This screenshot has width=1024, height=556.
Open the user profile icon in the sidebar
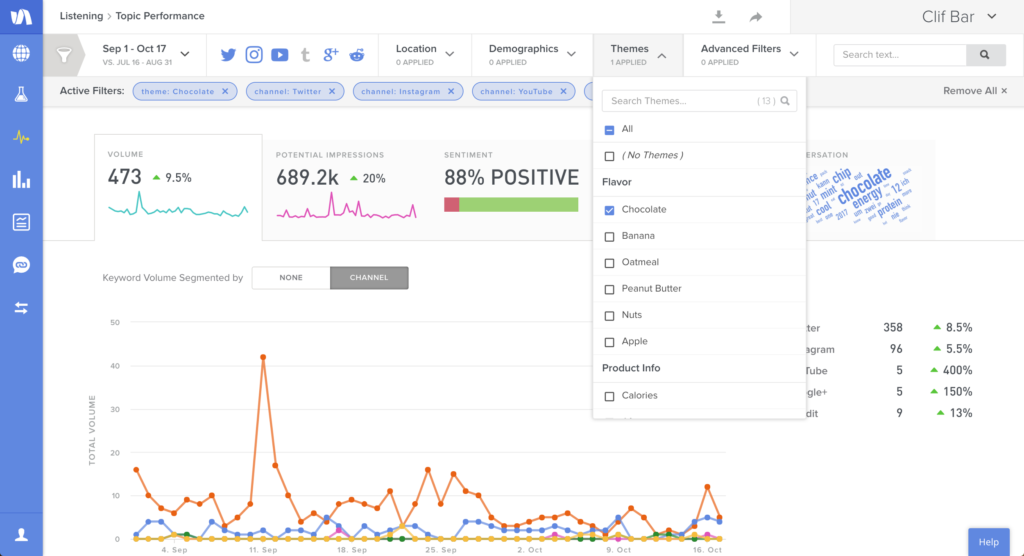coord(21,534)
